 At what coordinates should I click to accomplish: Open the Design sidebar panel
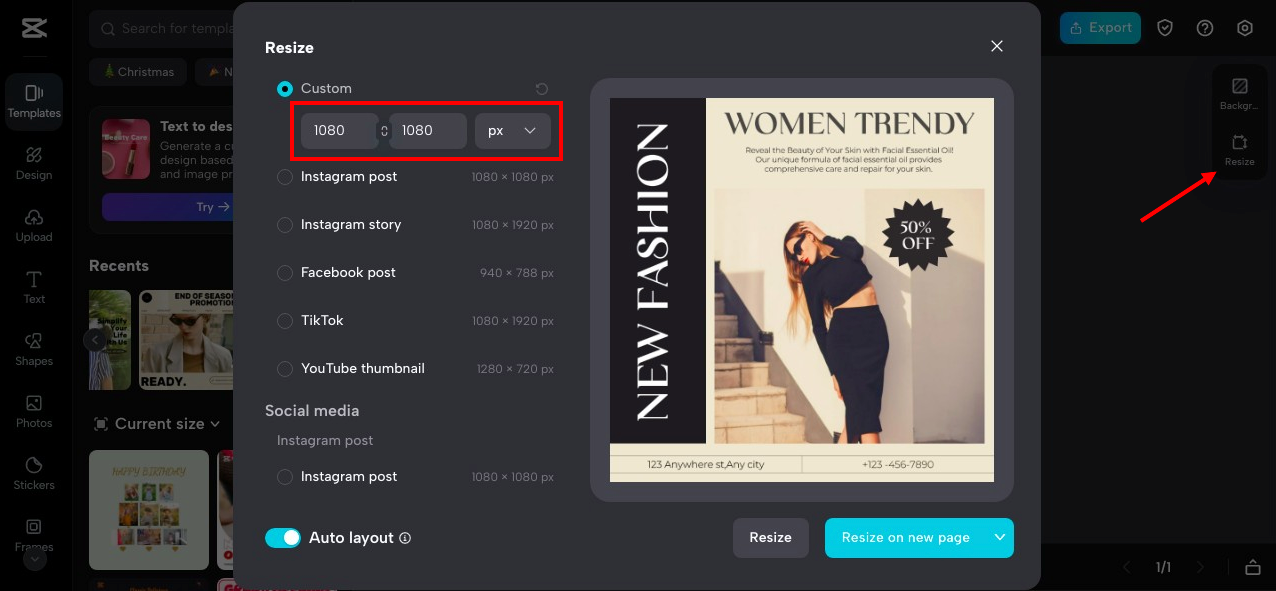(x=34, y=164)
